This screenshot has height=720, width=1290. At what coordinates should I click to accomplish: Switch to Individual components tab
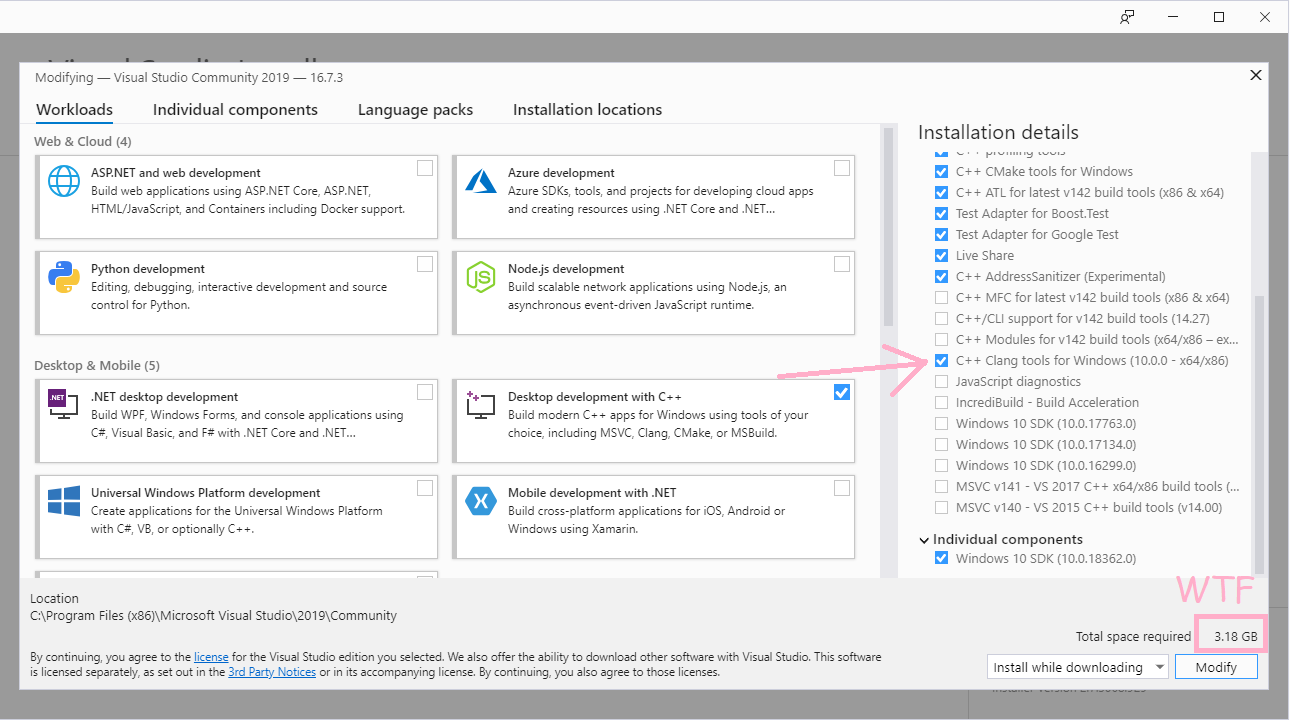235,110
